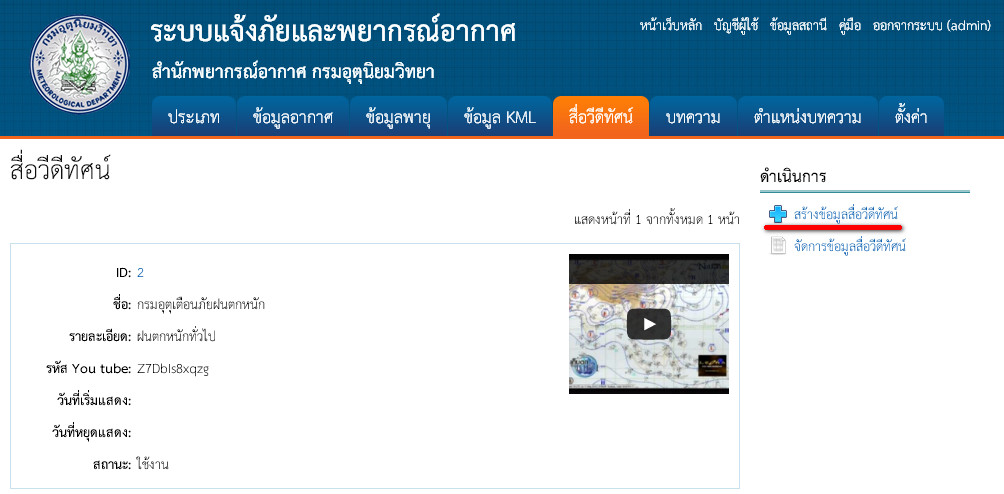1004x494 pixels.
Task: Click the detail text ฝนตกหนักทั่วไป
Action: tap(176, 337)
